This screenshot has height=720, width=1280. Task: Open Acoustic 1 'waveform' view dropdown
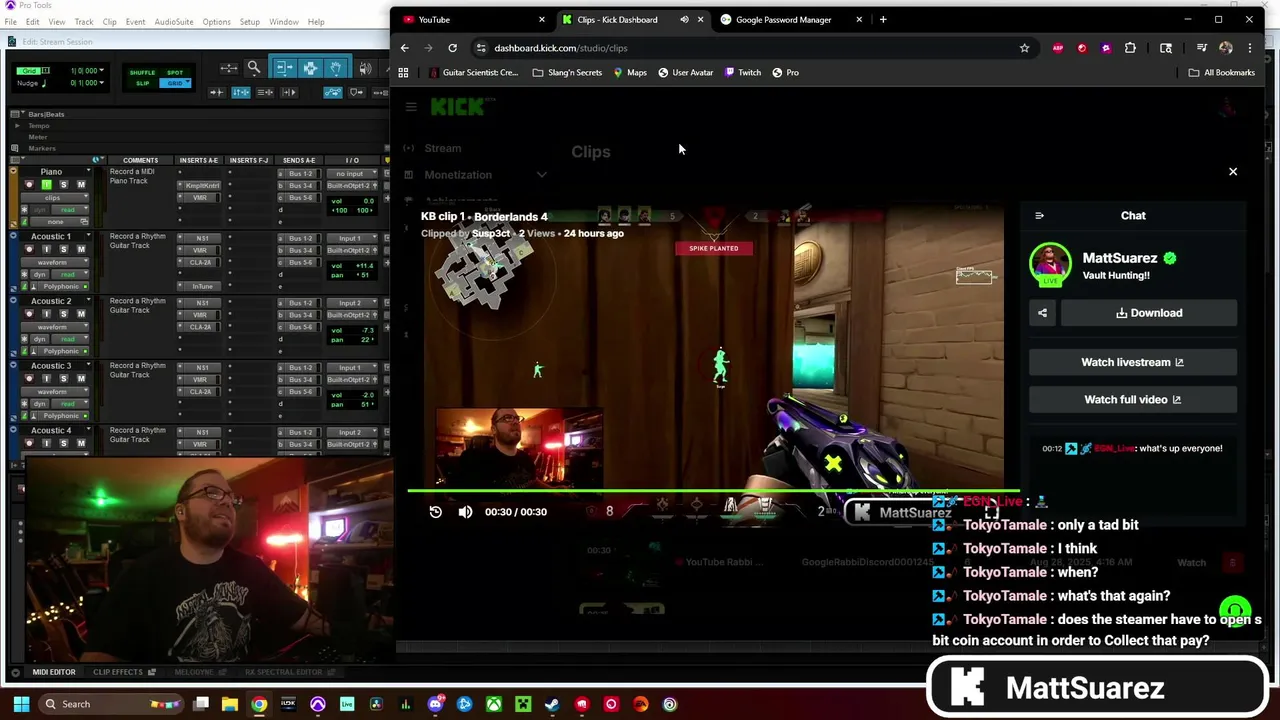click(57, 262)
